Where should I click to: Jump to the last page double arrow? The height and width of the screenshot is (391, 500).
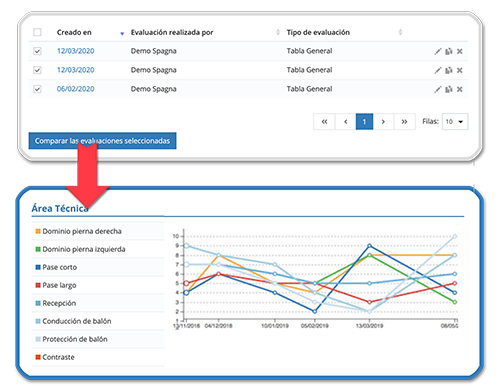[x=404, y=122]
